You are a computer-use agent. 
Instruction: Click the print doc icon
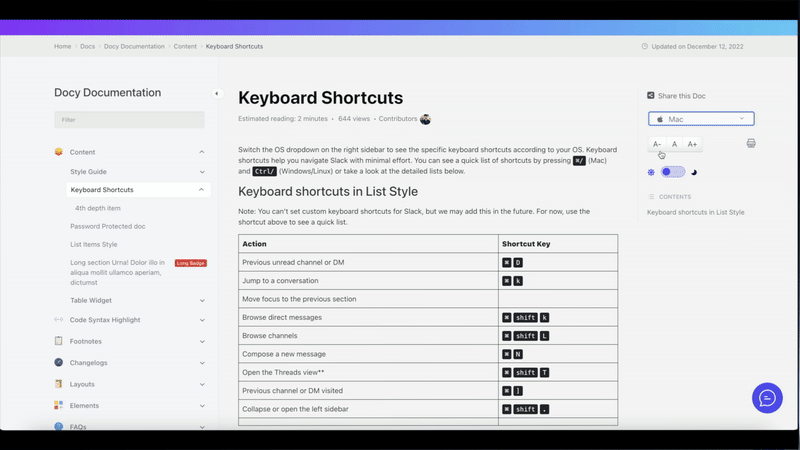click(x=751, y=143)
